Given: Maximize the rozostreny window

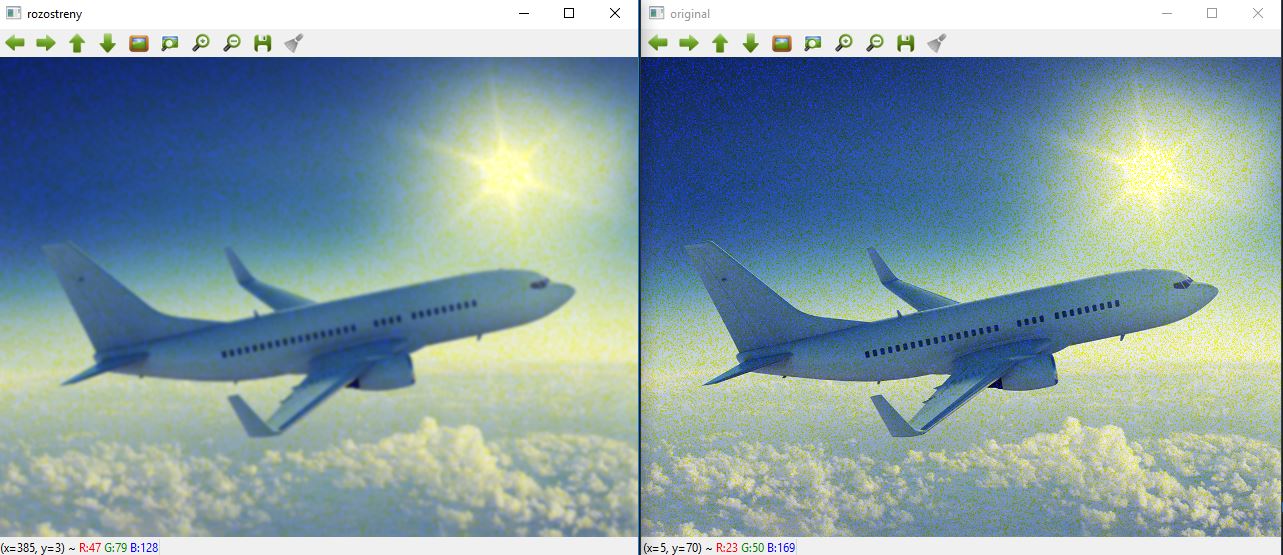Looking at the screenshot, I should [569, 13].
